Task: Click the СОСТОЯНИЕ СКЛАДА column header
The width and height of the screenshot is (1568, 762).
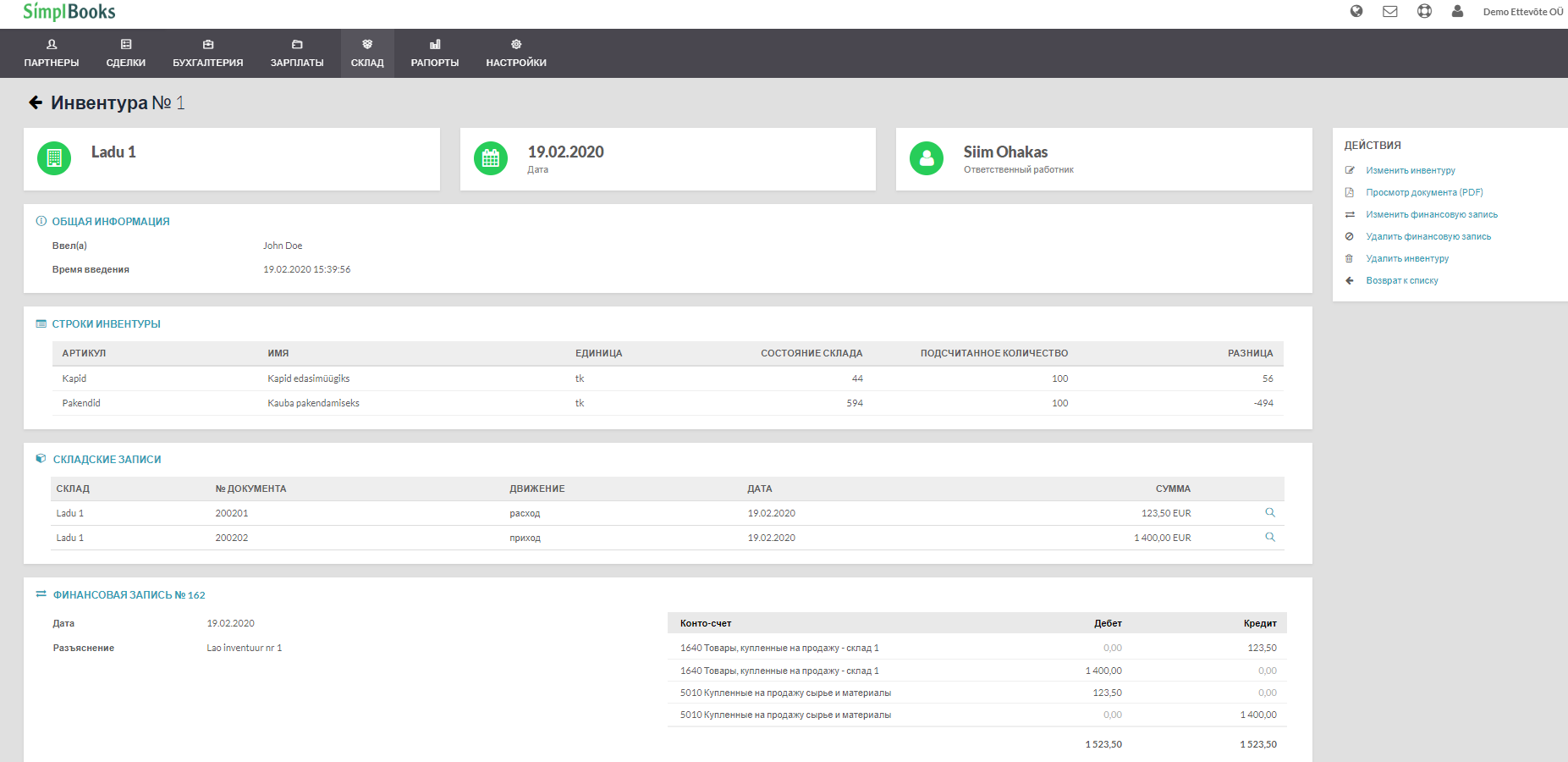Action: click(812, 353)
